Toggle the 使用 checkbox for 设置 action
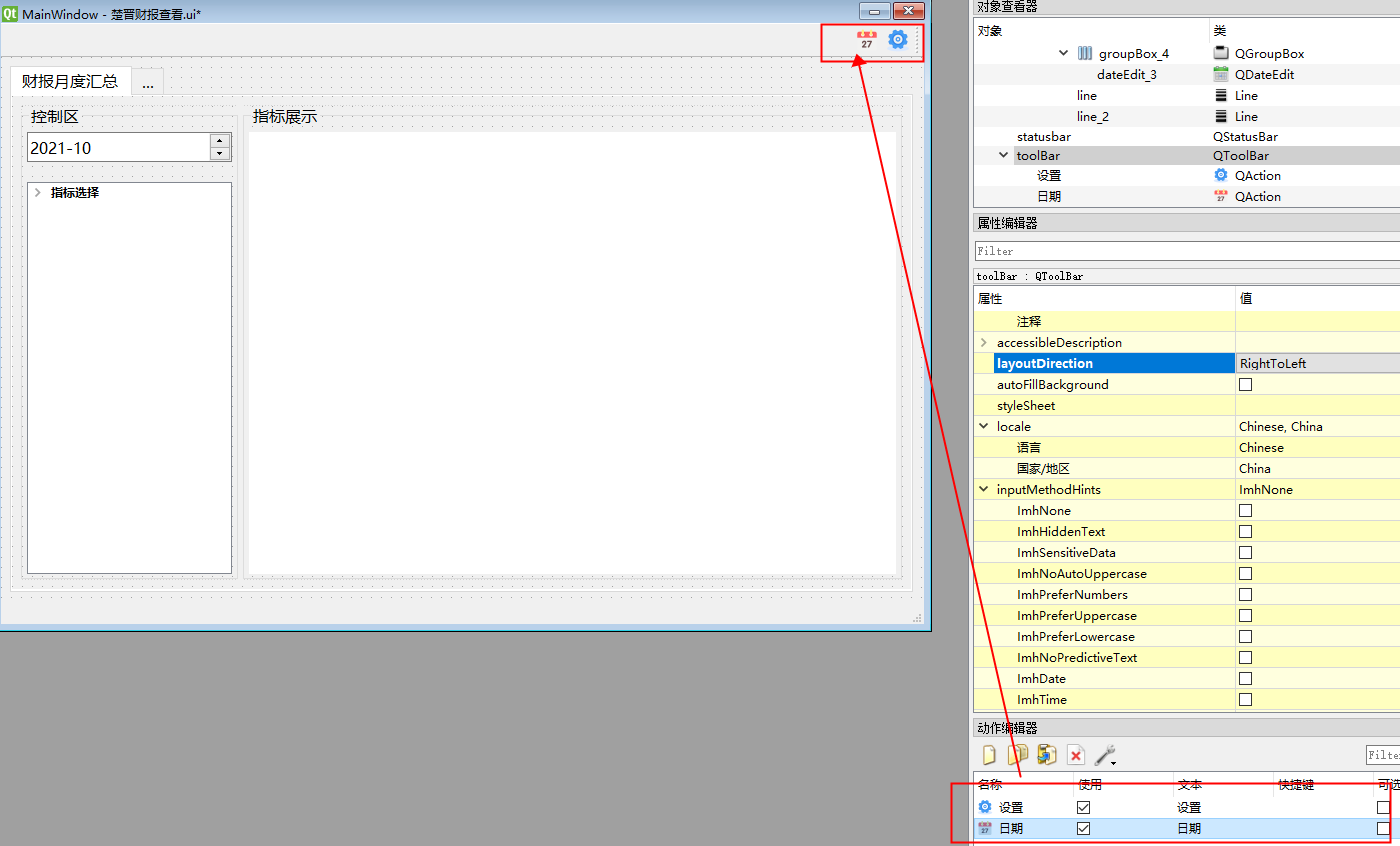This screenshot has height=846, width=1400. coord(1083,807)
